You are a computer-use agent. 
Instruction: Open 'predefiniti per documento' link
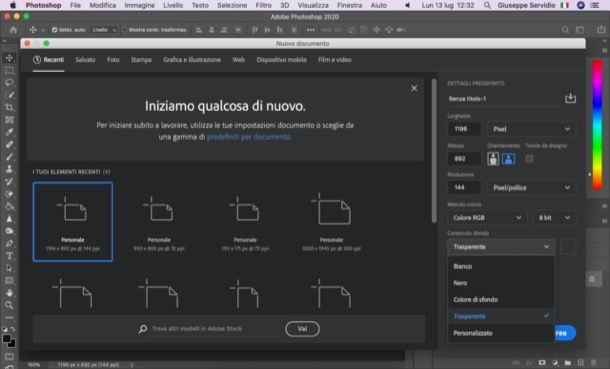click(249, 137)
